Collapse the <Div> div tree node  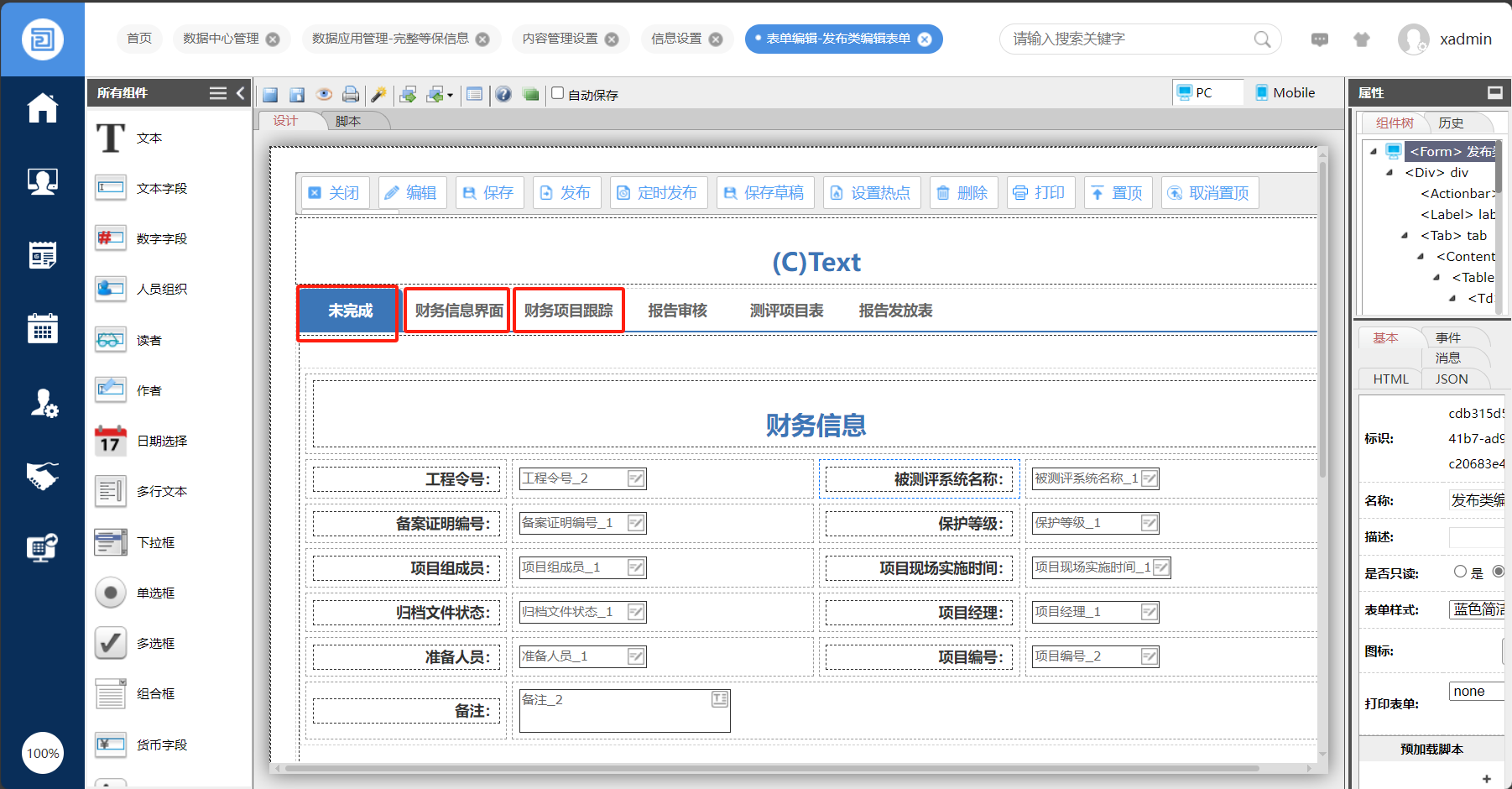click(x=1389, y=173)
